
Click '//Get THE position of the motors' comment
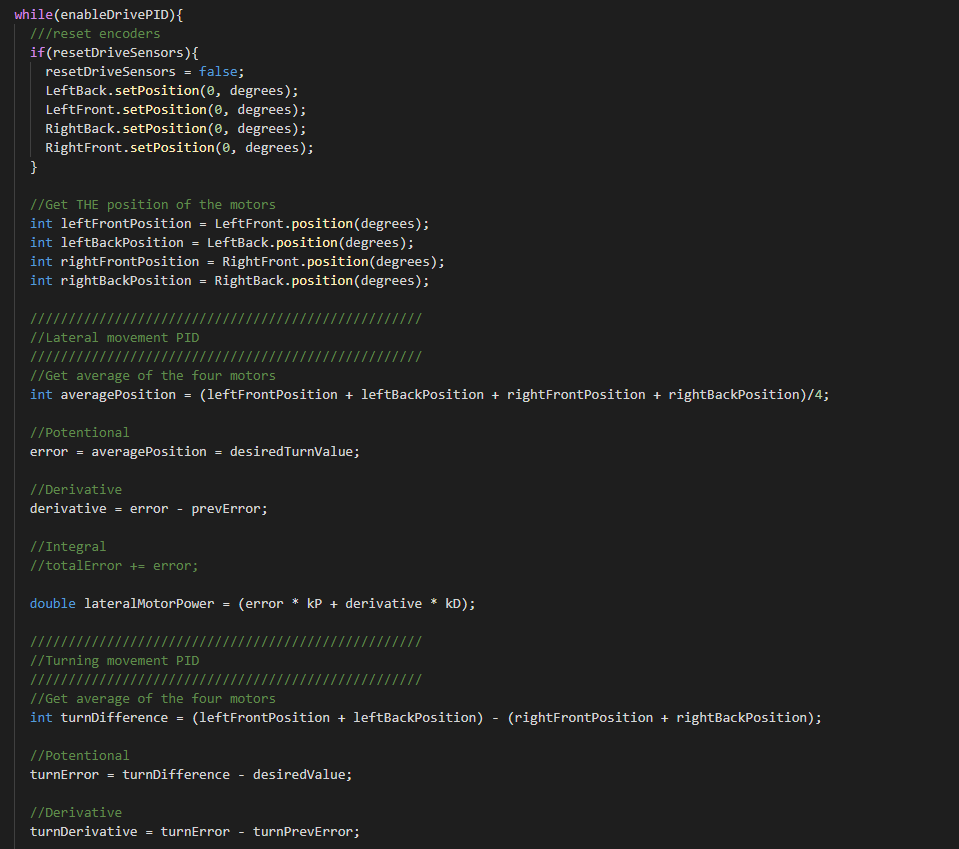[153, 204]
